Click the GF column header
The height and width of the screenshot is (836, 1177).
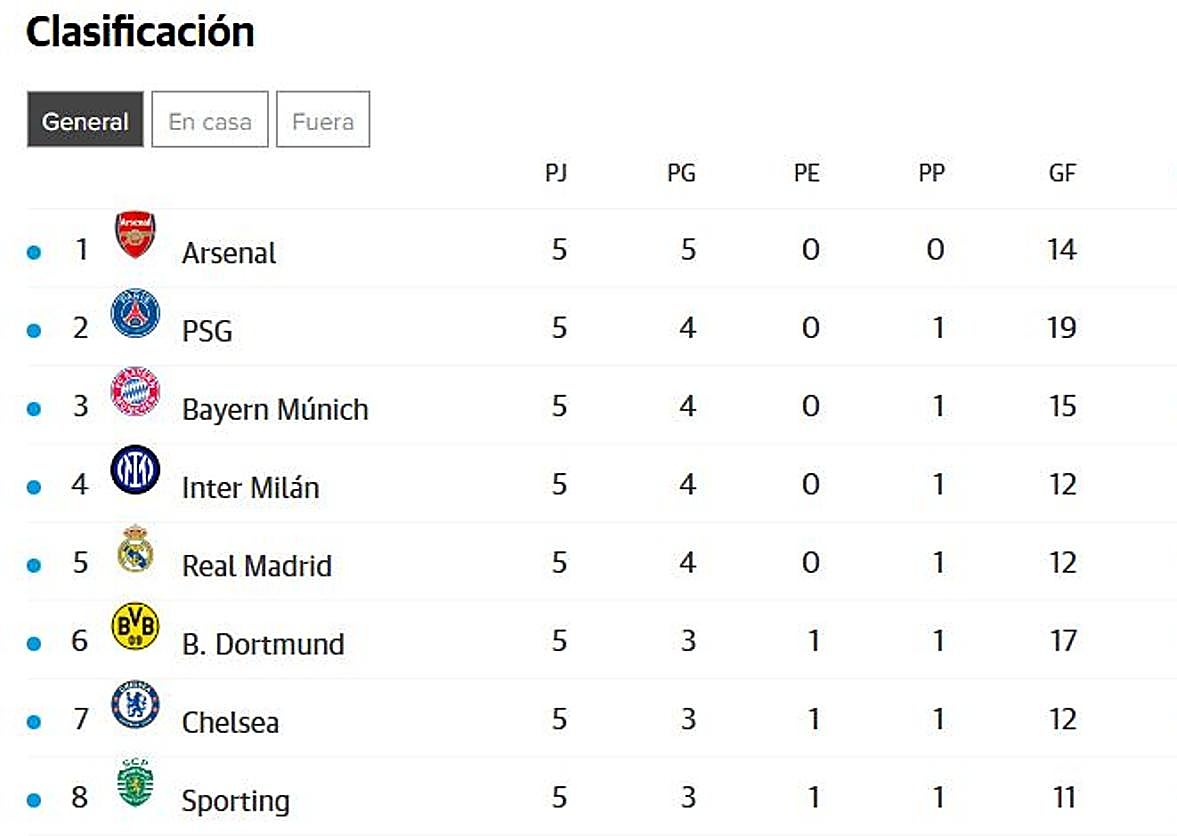pyautogui.click(x=1062, y=173)
